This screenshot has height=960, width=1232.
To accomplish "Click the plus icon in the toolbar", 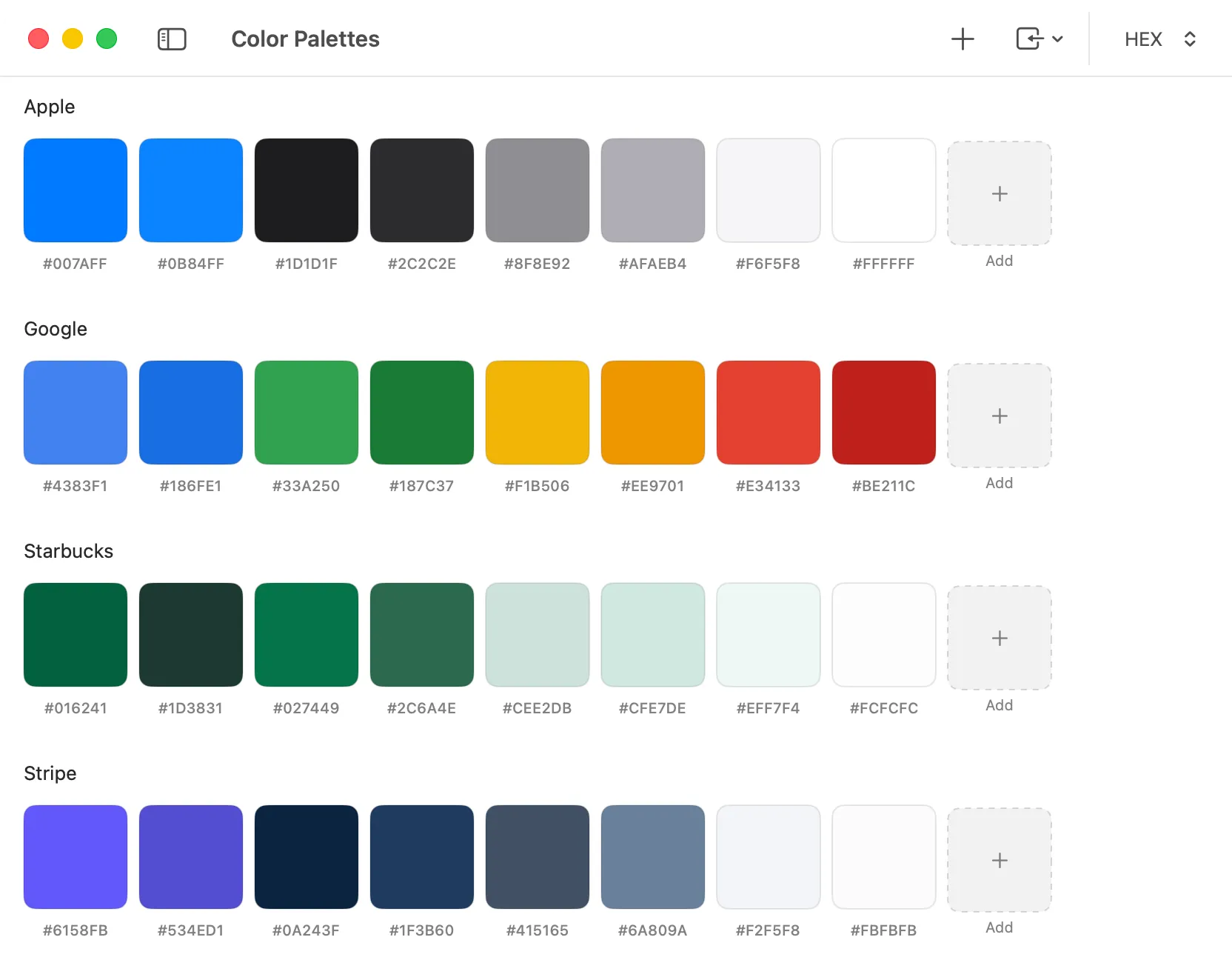I will (962, 39).
